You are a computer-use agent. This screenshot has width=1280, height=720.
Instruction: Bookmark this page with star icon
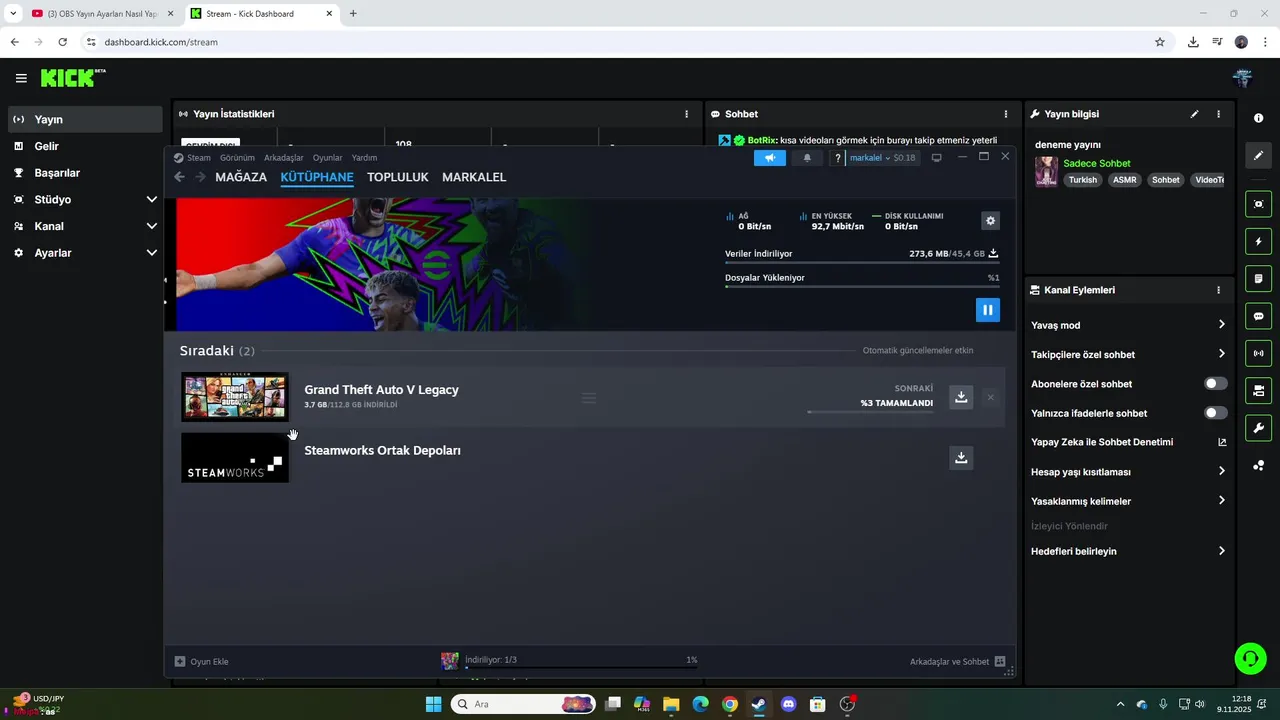tap(1160, 42)
